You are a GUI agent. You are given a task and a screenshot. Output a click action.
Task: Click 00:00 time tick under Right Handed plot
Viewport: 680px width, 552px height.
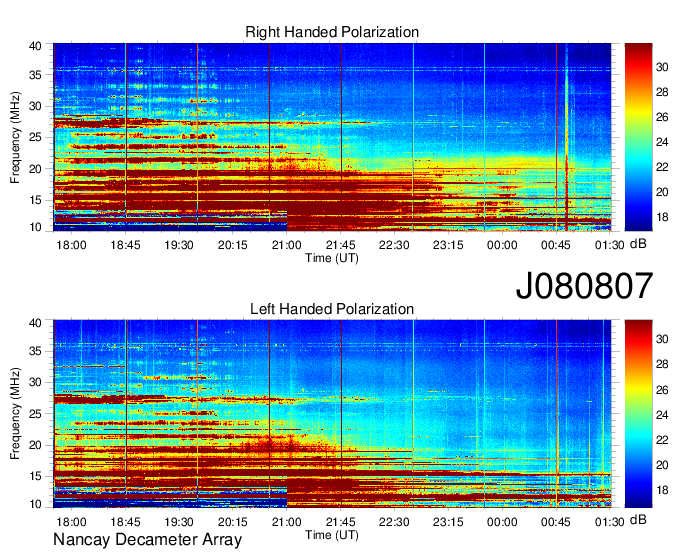coord(502,245)
